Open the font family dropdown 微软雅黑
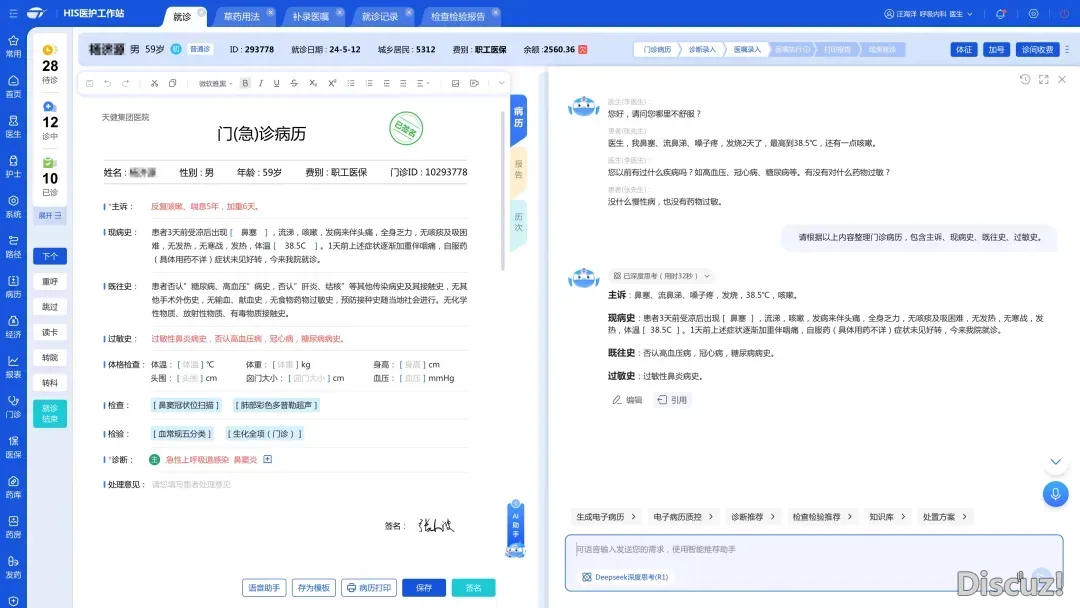The height and width of the screenshot is (608, 1080). tap(216, 83)
